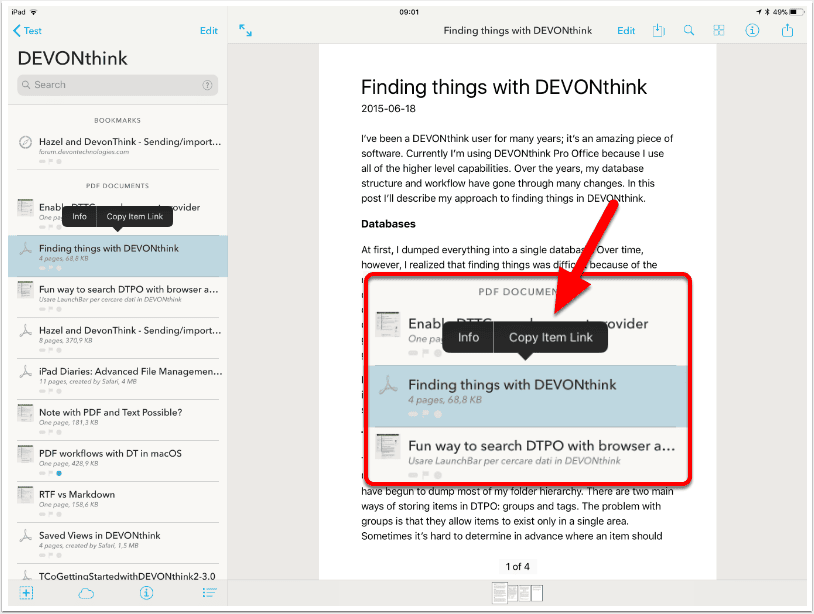Open Hazel and DevonThink 8 pages PDF
The image size is (814, 614).
pyautogui.click(x=118, y=338)
